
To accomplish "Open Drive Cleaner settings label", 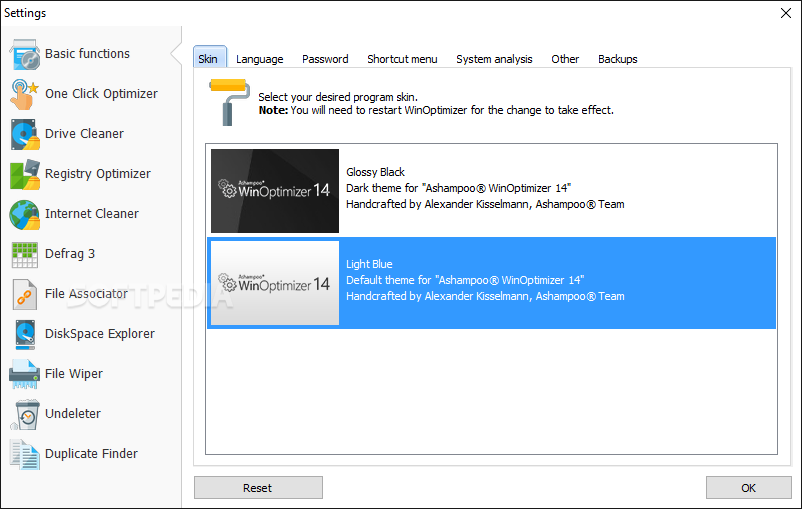I will 84,134.
